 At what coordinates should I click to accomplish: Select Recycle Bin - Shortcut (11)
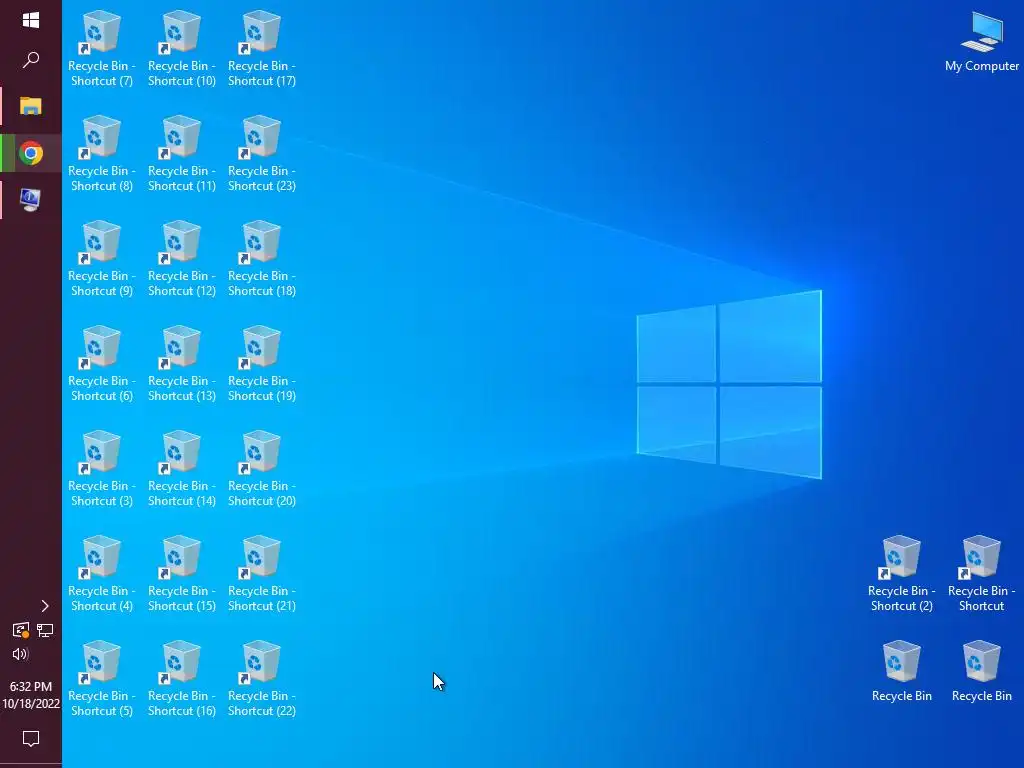pyautogui.click(x=182, y=154)
